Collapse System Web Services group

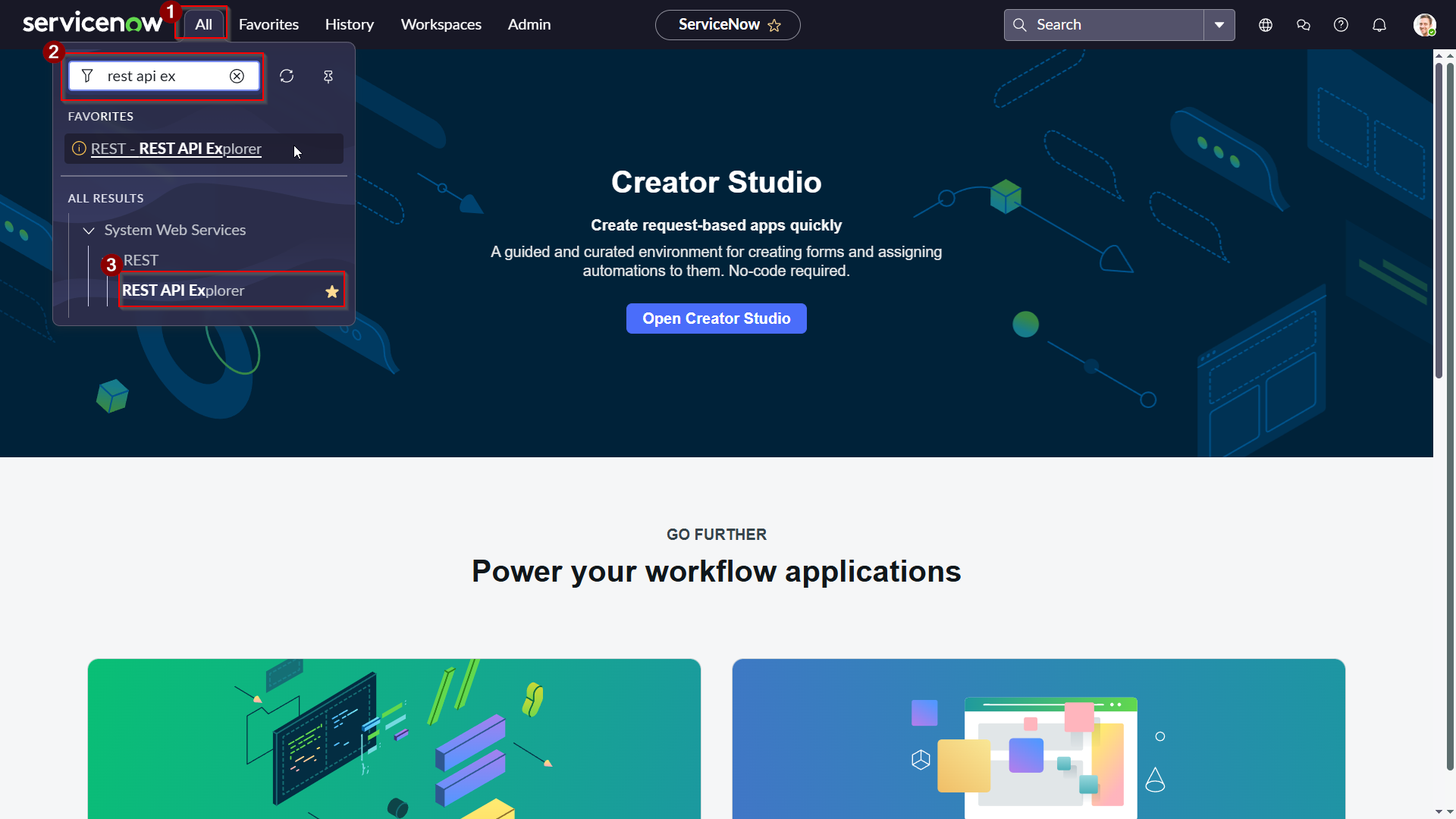coord(89,231)
